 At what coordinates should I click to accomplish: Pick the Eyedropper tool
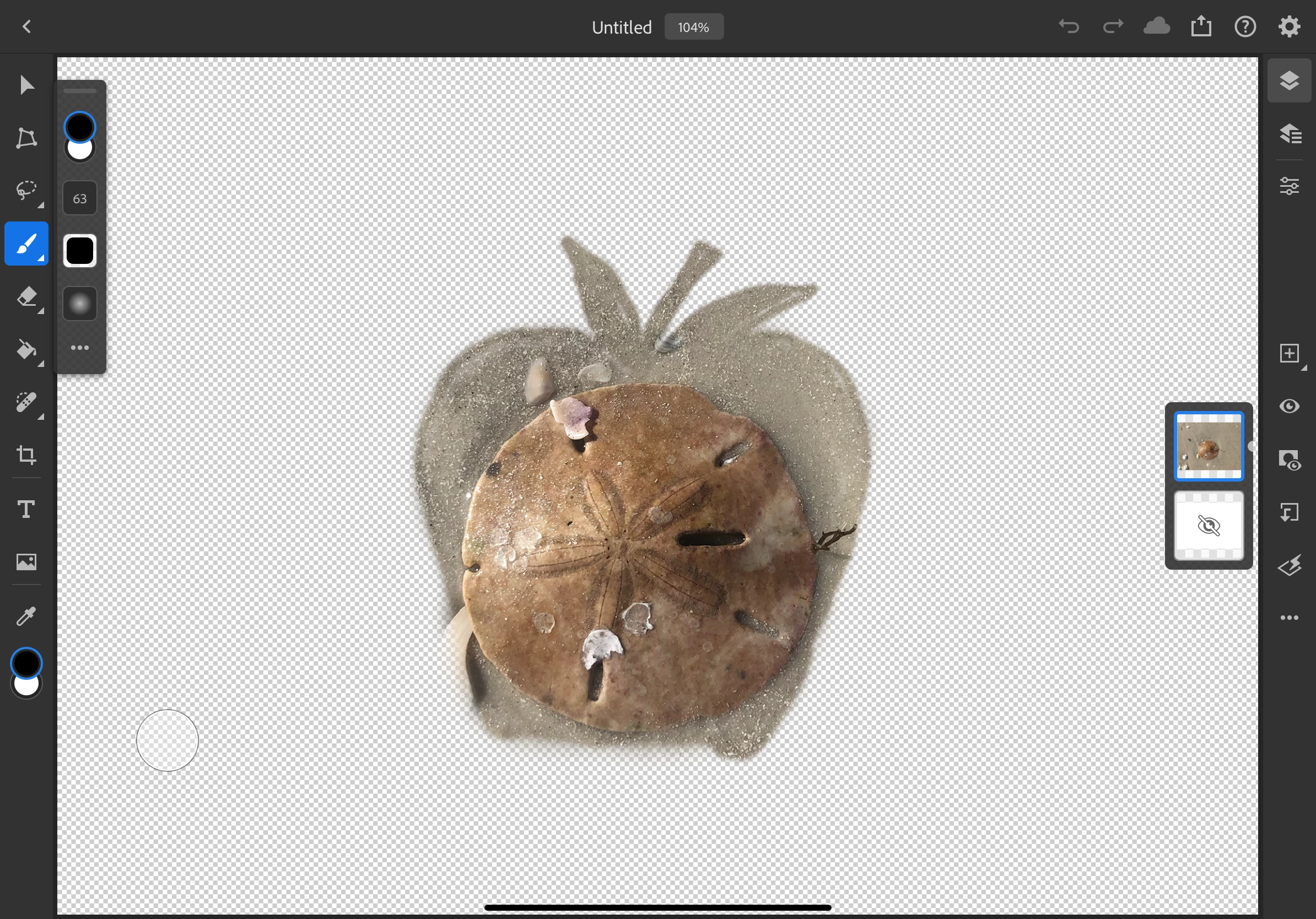pos(26,616)
